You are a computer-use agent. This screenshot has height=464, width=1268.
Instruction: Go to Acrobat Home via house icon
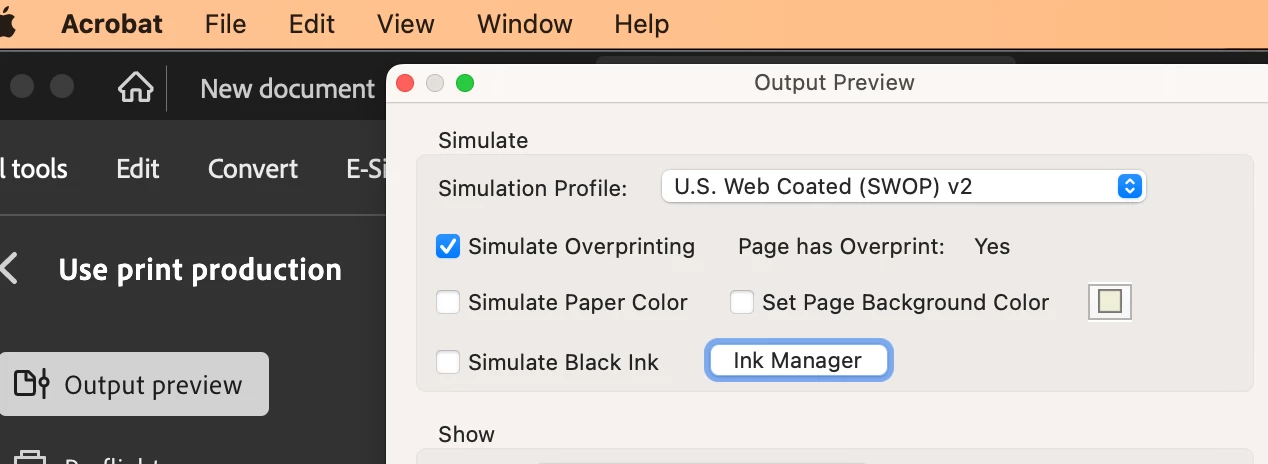click(135, 88)
